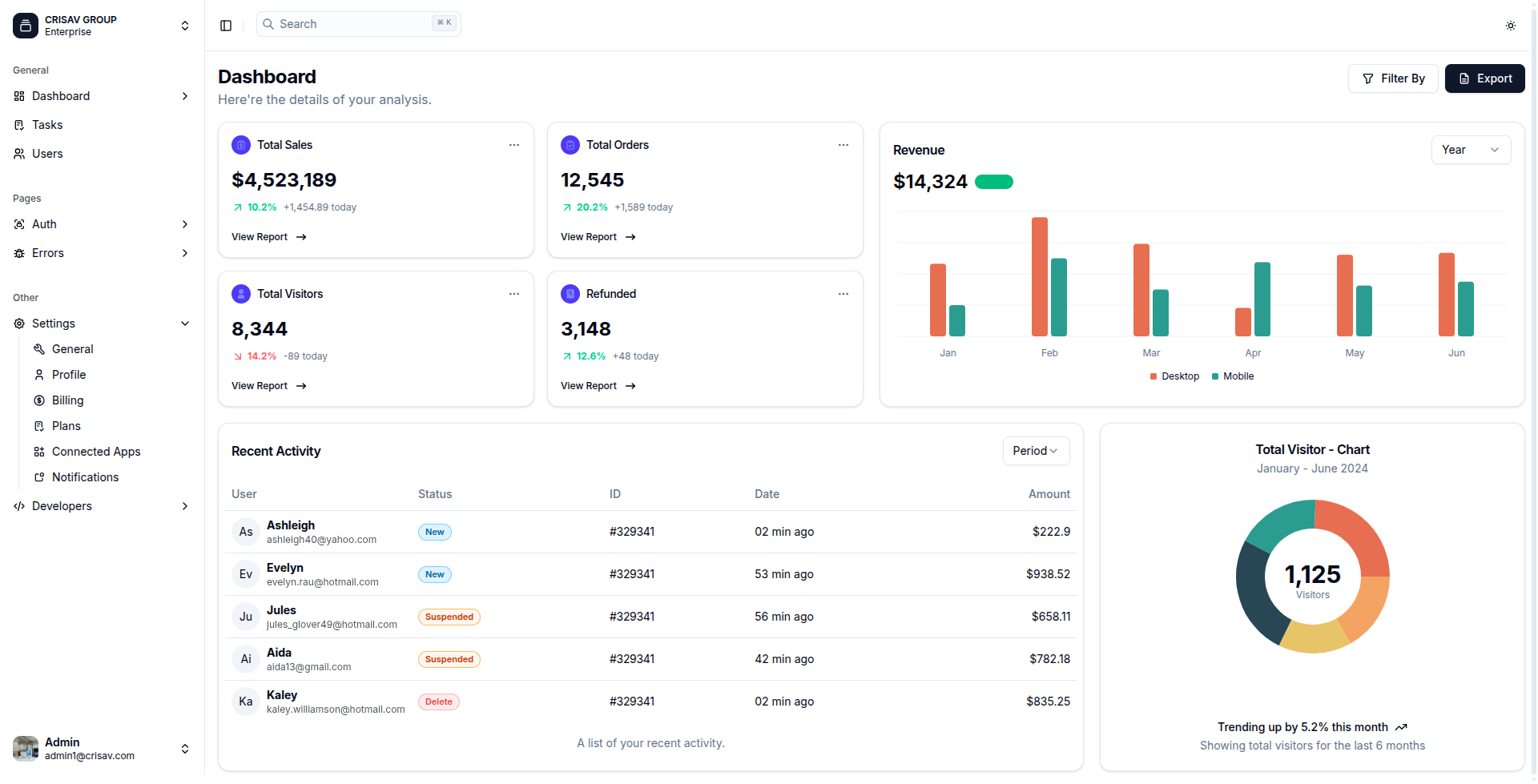Screen dimensions: 1538x784
Task: Click the green Revenue indicator pill
Action: point(993,182)
